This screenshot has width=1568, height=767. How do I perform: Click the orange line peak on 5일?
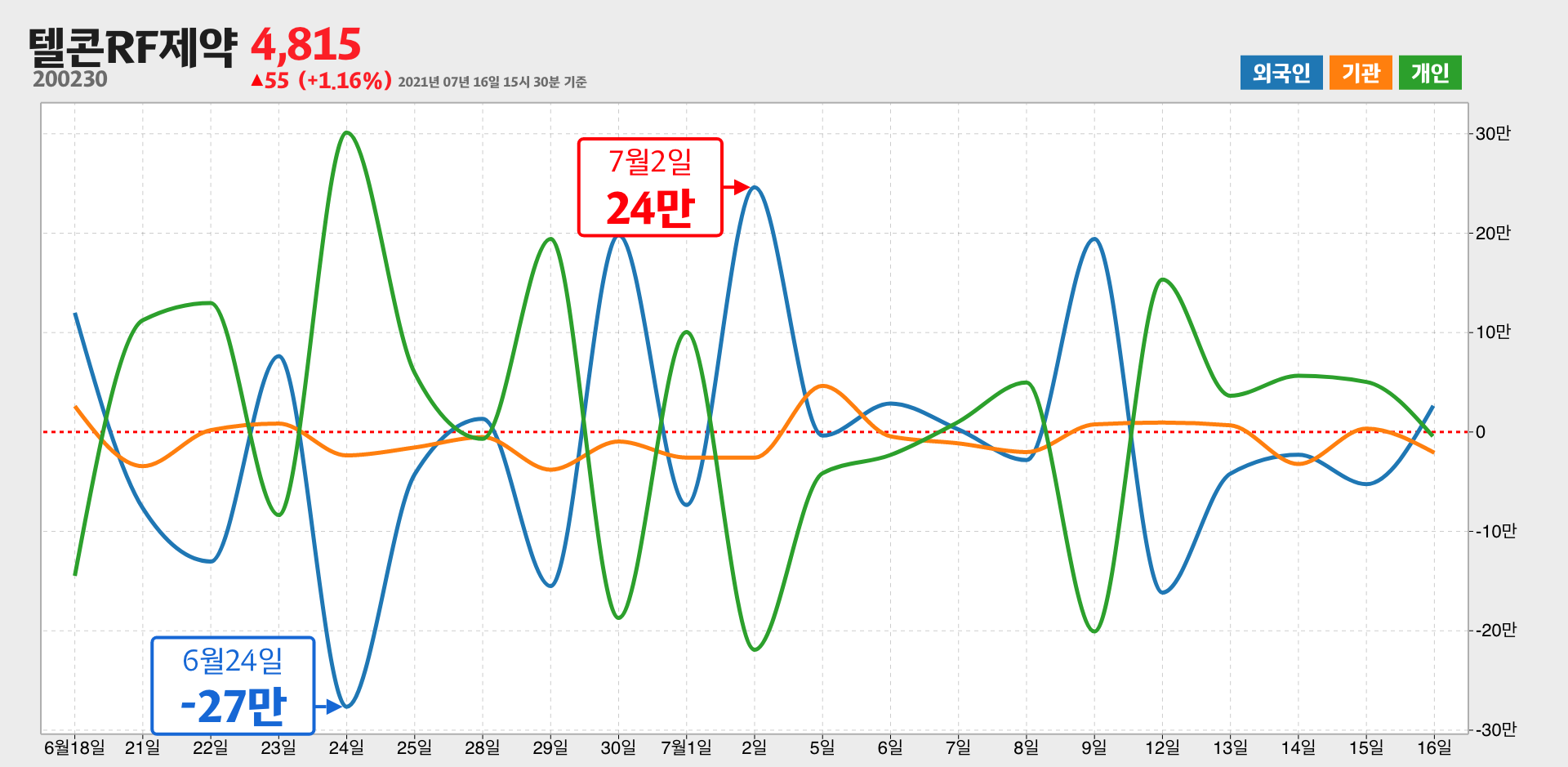click(822, 386)
